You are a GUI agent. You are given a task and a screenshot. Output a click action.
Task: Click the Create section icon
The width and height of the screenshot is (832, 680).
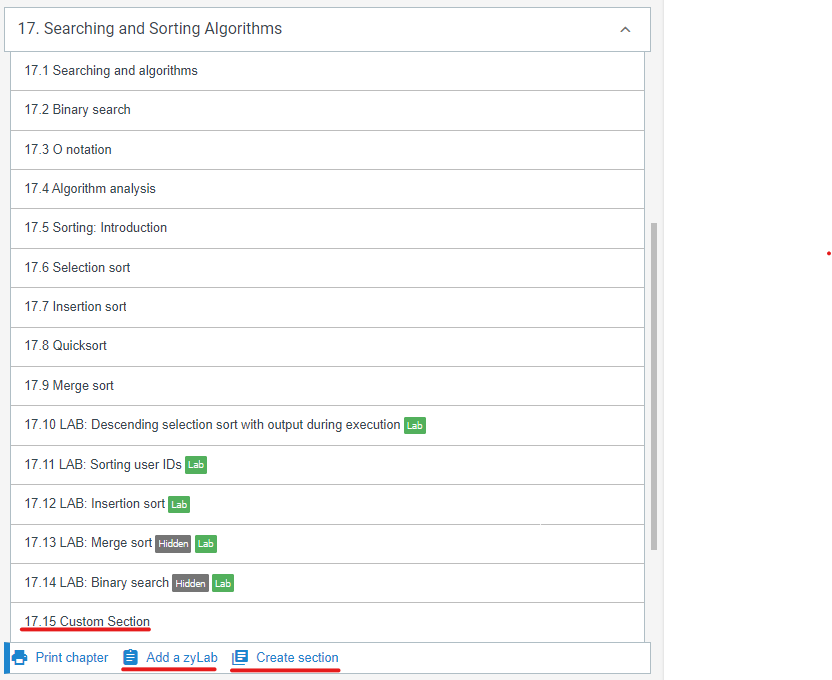240,657
